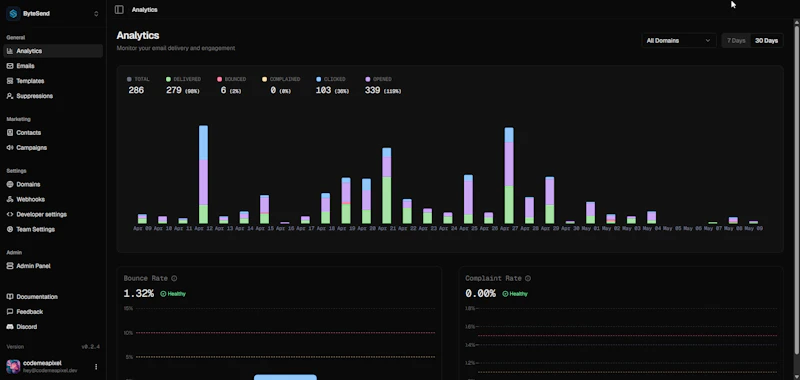Click the Team Settings icon

point(10,230)
